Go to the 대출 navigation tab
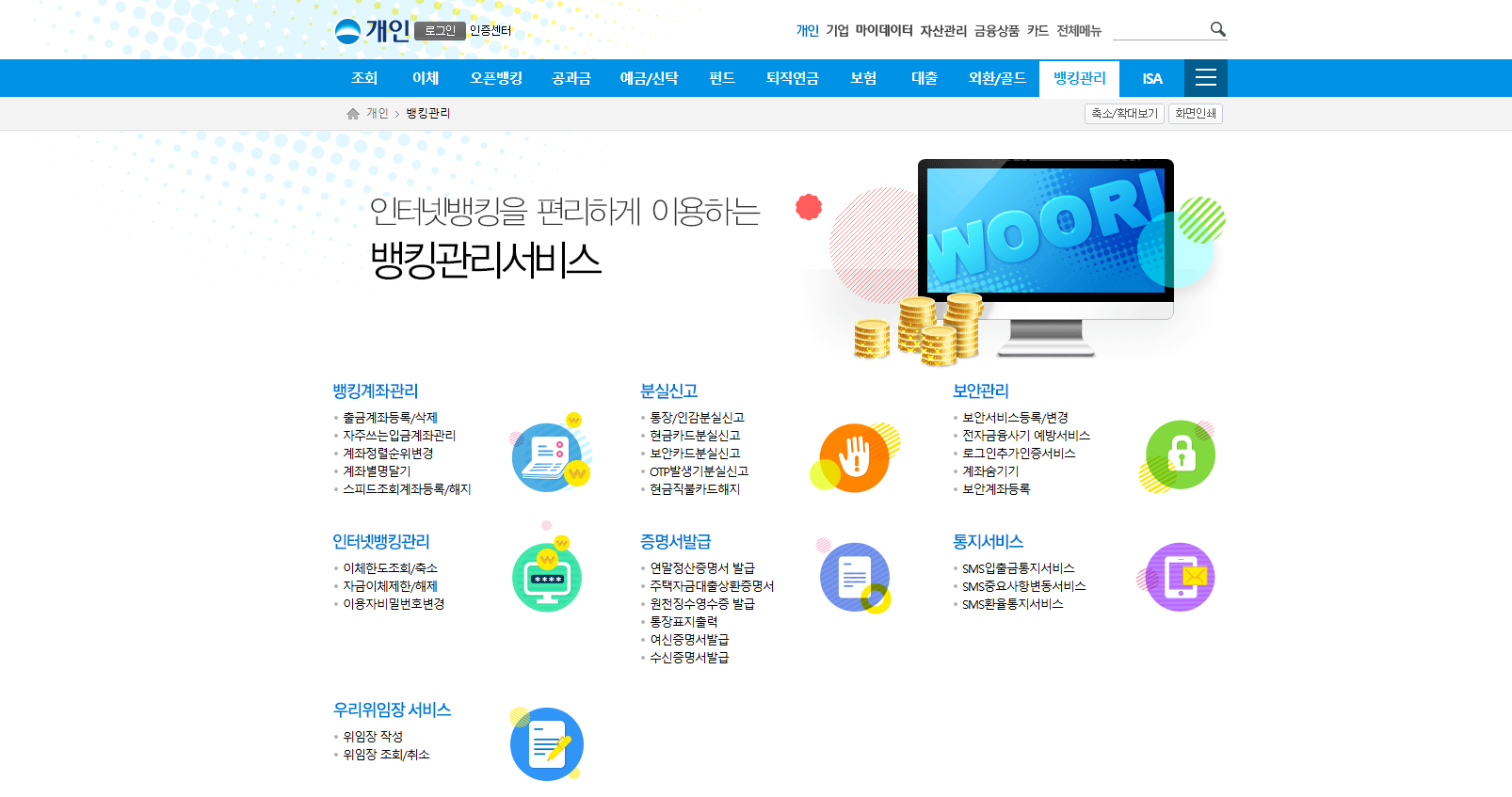This screenshot has height=797, width=1512. click(925, 78)
